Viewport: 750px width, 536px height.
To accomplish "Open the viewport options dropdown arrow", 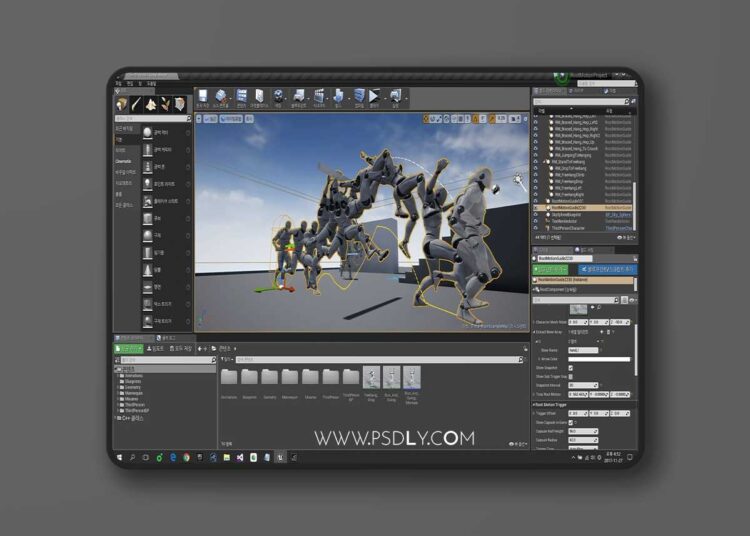I will [x=199, y=119].
